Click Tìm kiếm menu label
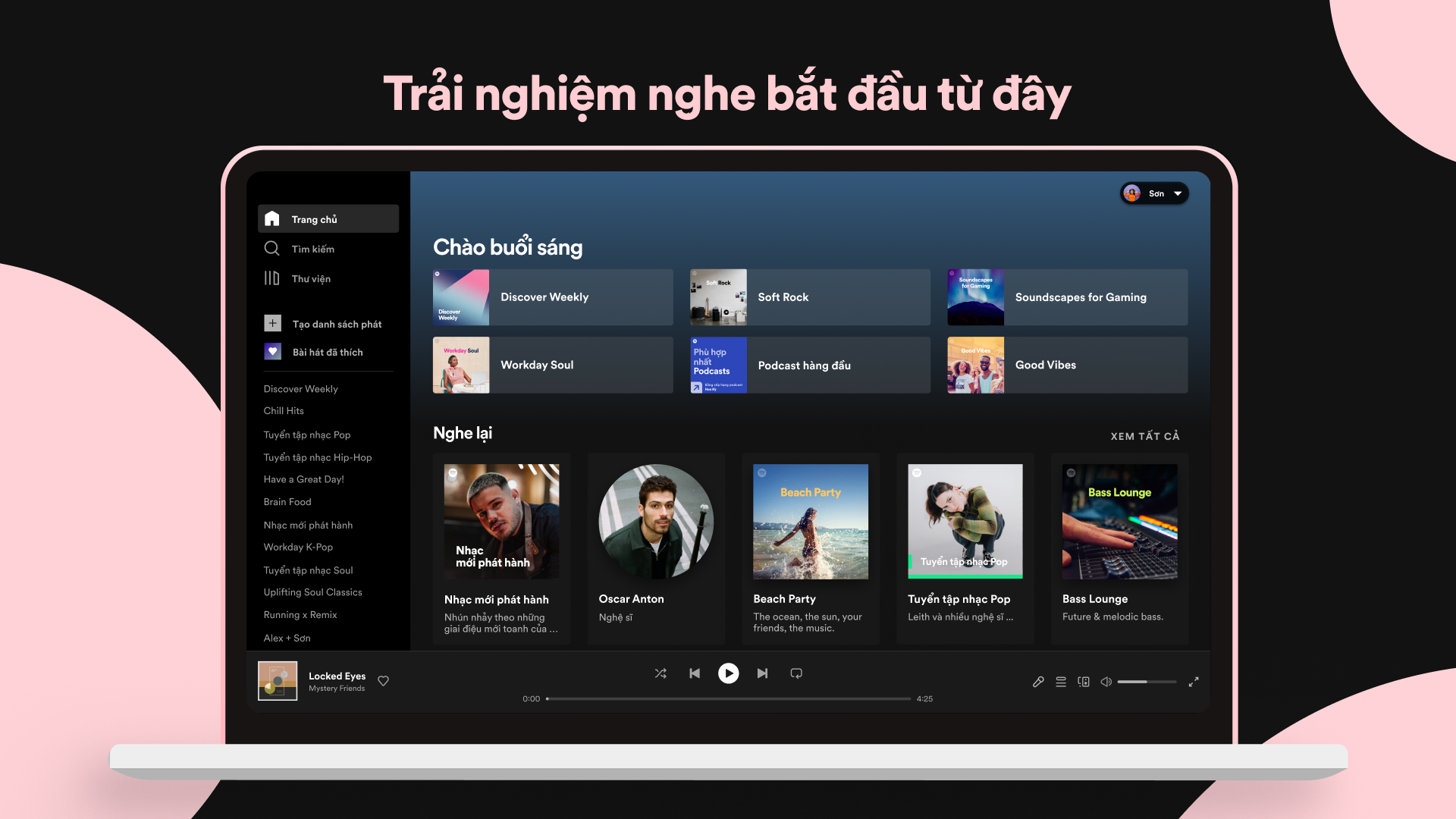 point(312,249)
